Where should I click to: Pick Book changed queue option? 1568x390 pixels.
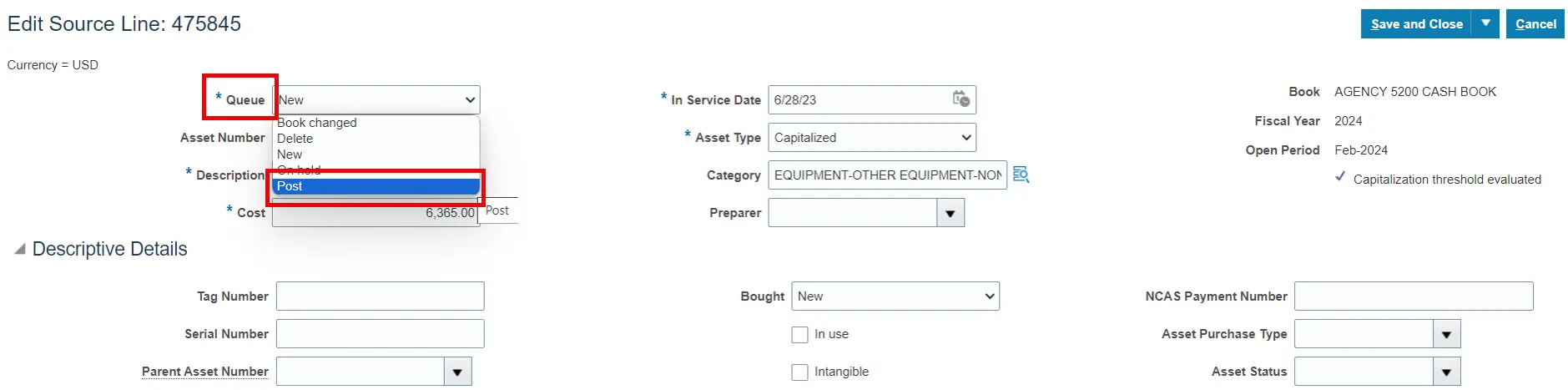[317, 123]
